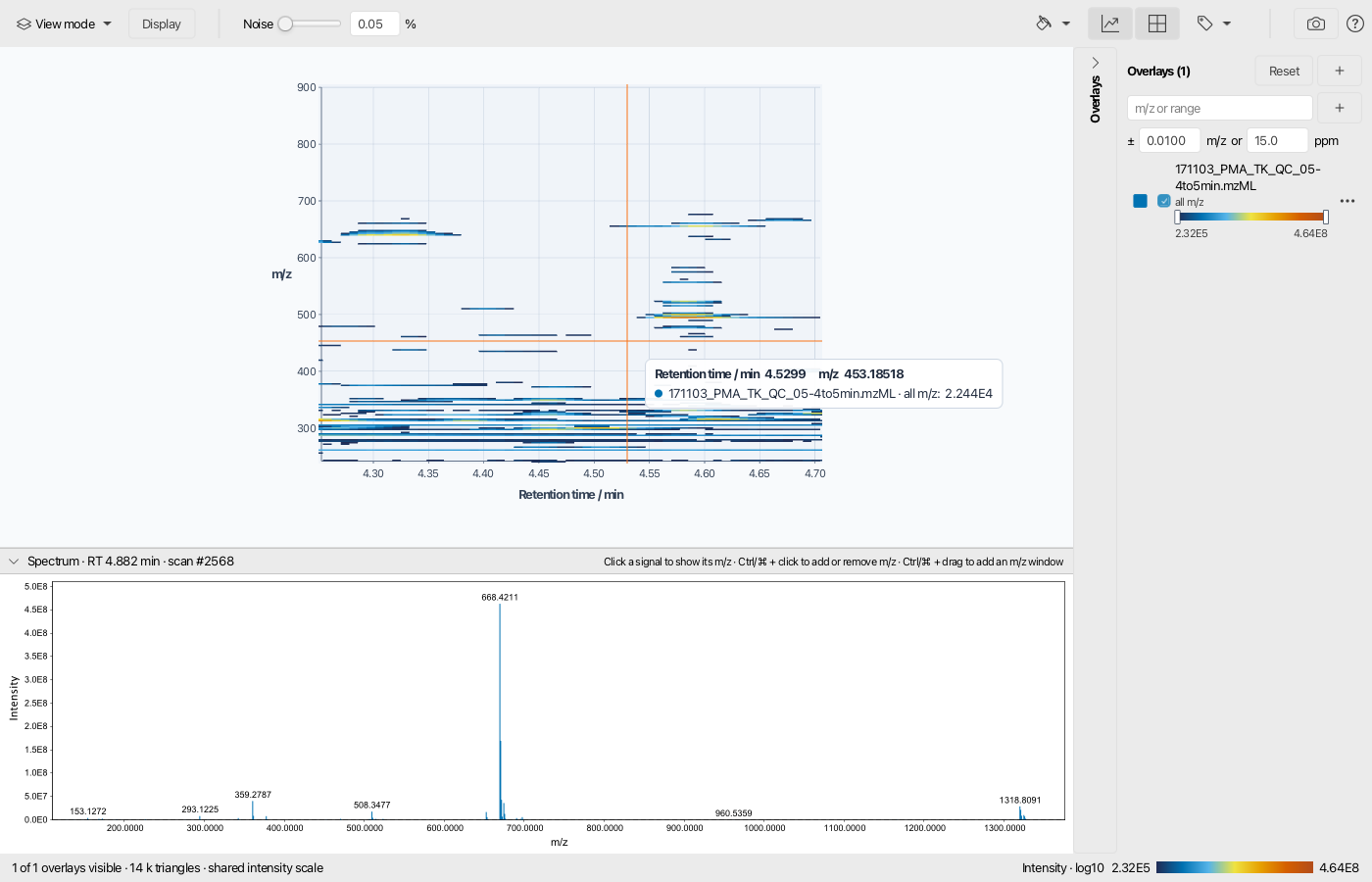Take a snapshot with the camera icon
1372x882 pixels.
tap(1316, 24)
